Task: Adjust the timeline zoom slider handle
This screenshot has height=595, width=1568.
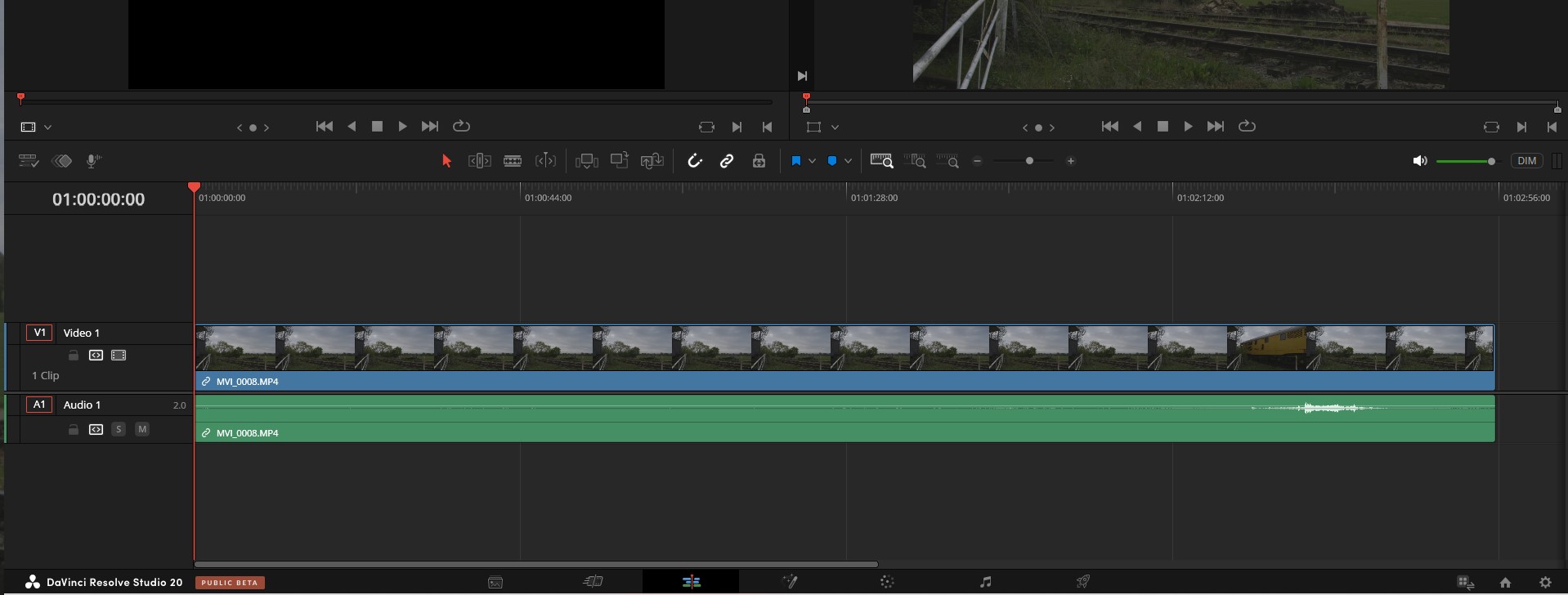Action: [1029, 161]
